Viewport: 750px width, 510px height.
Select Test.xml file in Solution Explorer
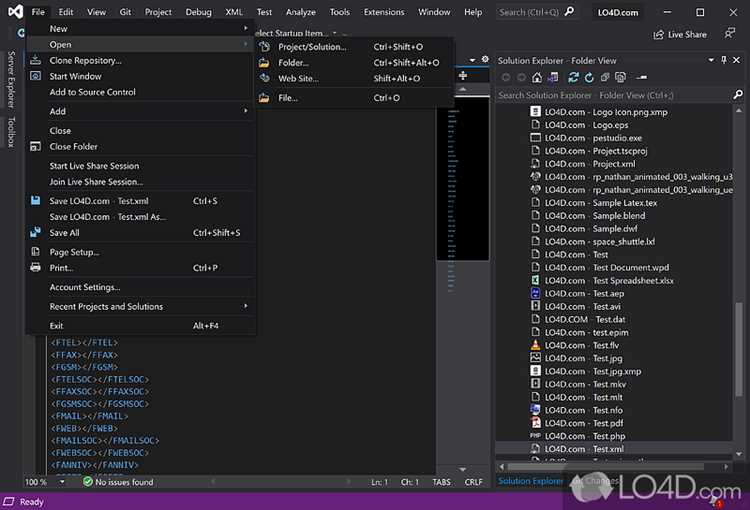tap(614, 449)
